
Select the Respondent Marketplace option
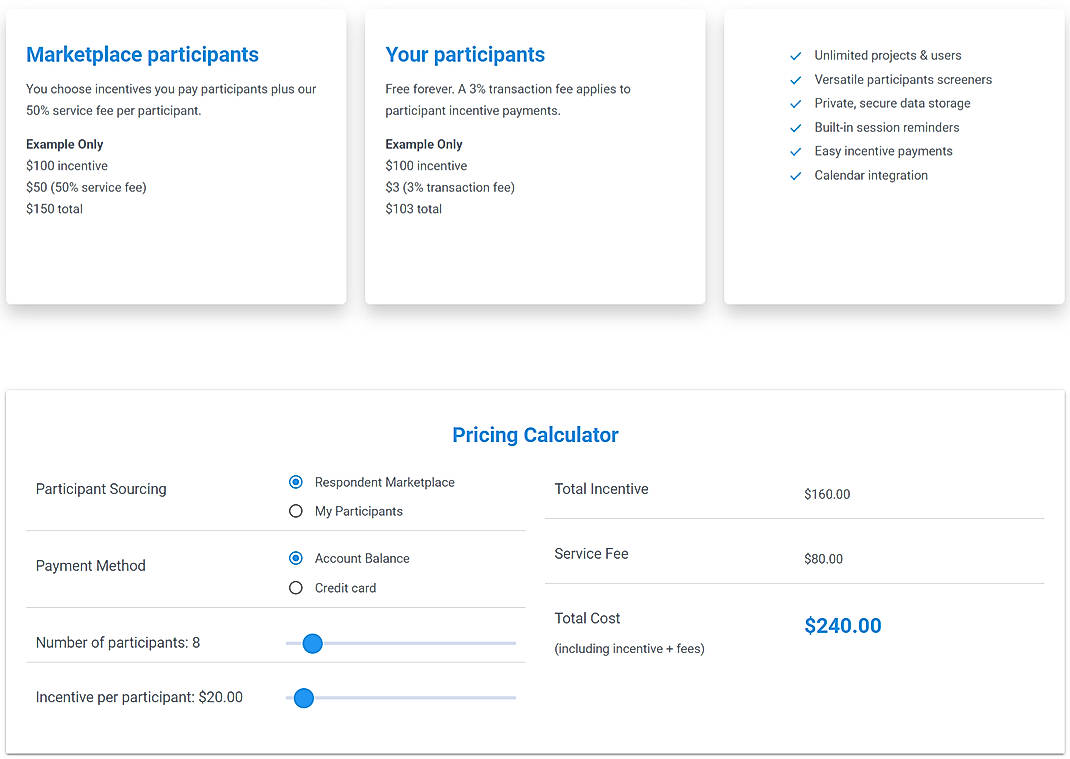pos(295,482)
